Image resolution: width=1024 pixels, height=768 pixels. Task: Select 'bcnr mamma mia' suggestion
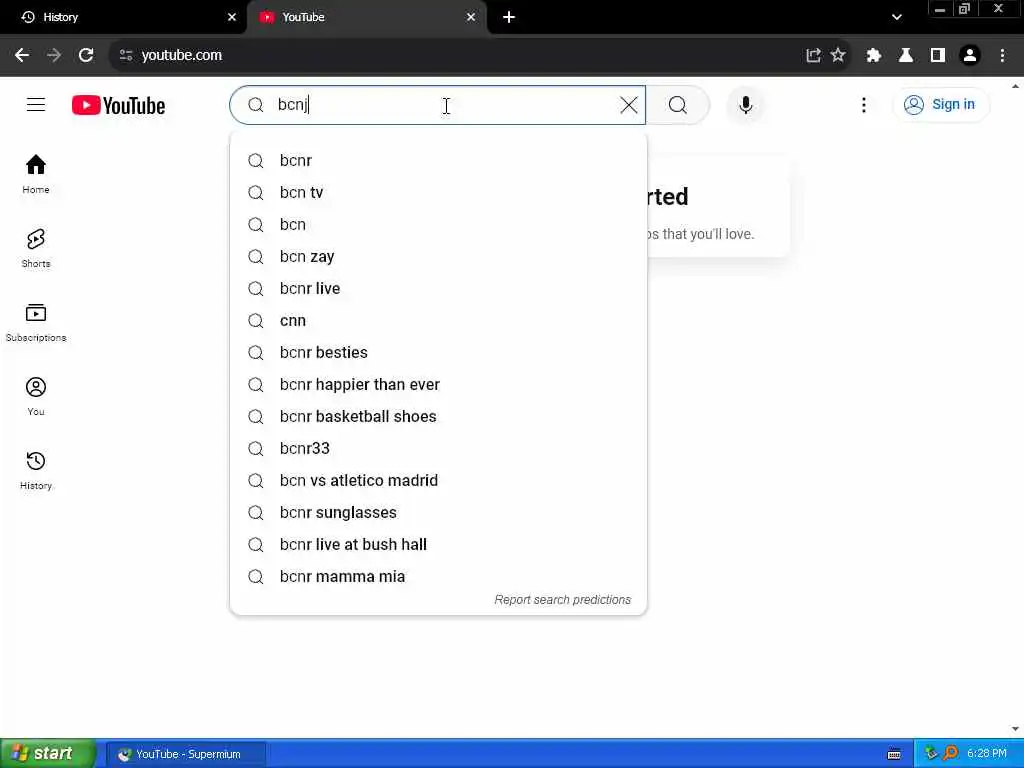point(438,577)
